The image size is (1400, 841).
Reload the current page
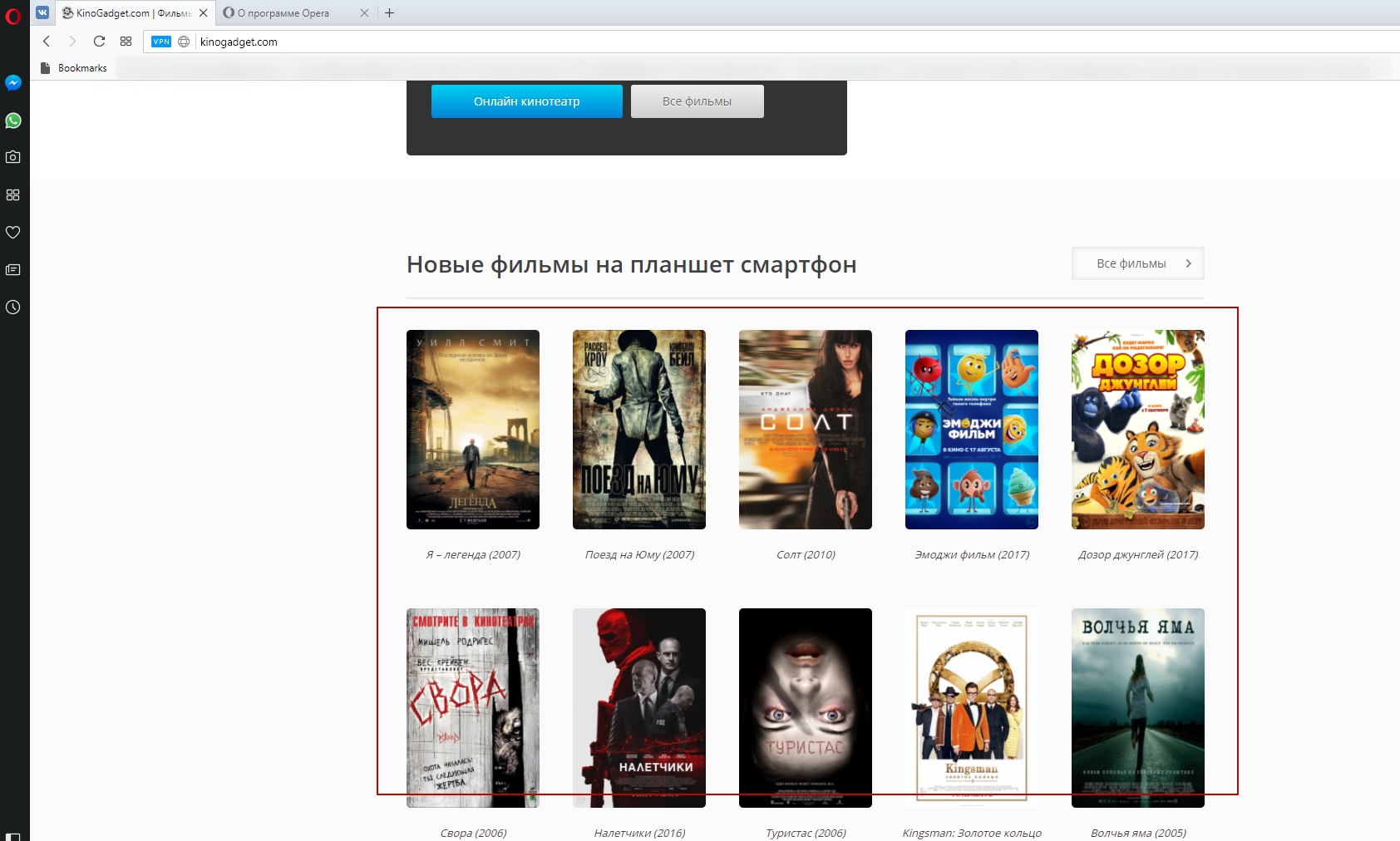coord(99,41)
